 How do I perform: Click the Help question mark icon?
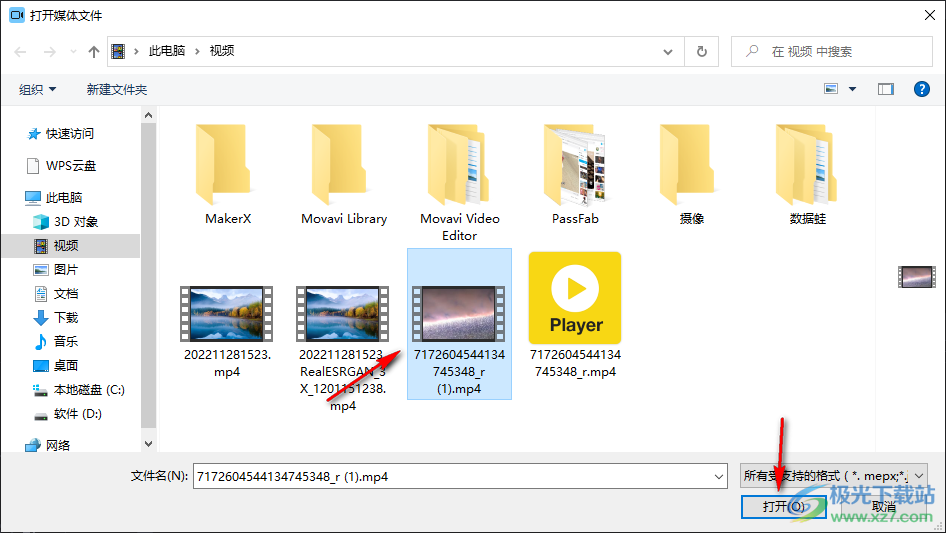[922, 89]
